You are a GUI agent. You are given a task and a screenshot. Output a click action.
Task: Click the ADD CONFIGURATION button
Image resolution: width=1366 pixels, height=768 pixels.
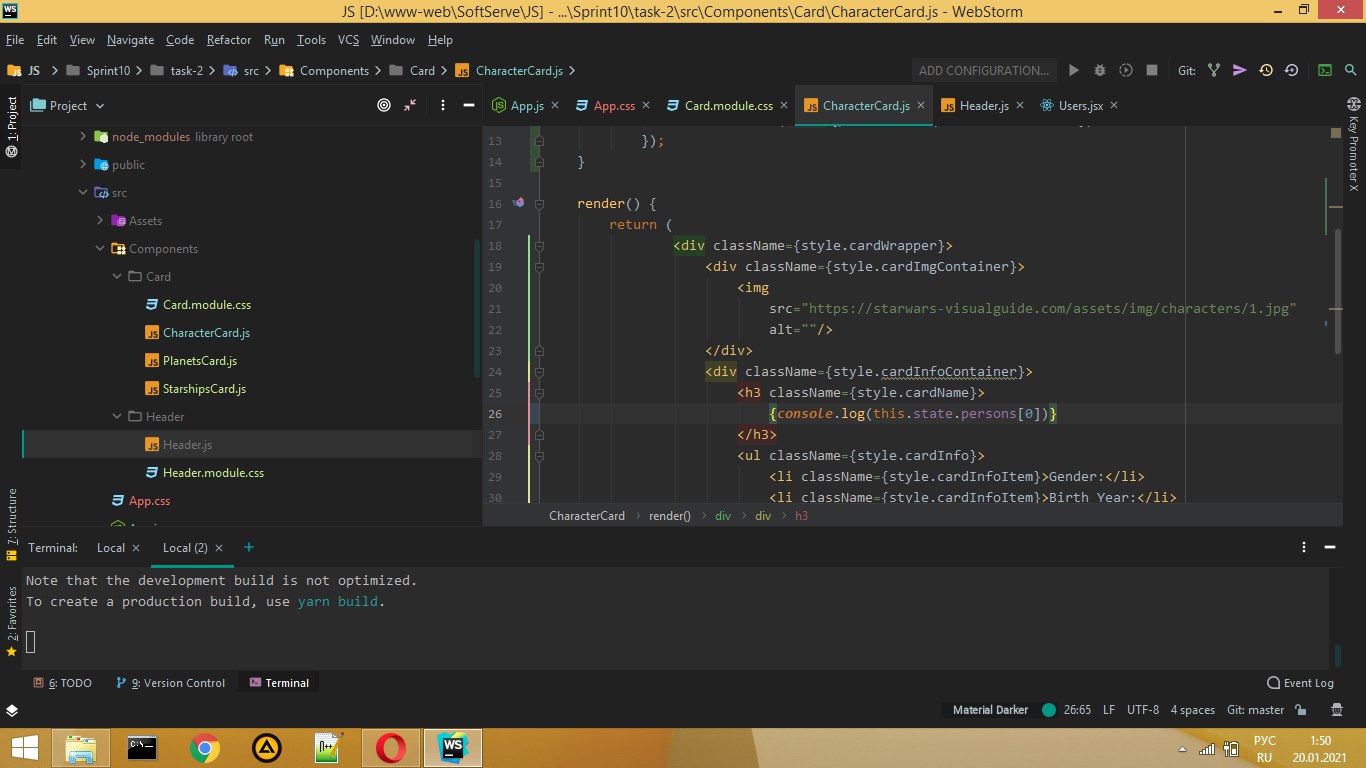click(984, 71)
